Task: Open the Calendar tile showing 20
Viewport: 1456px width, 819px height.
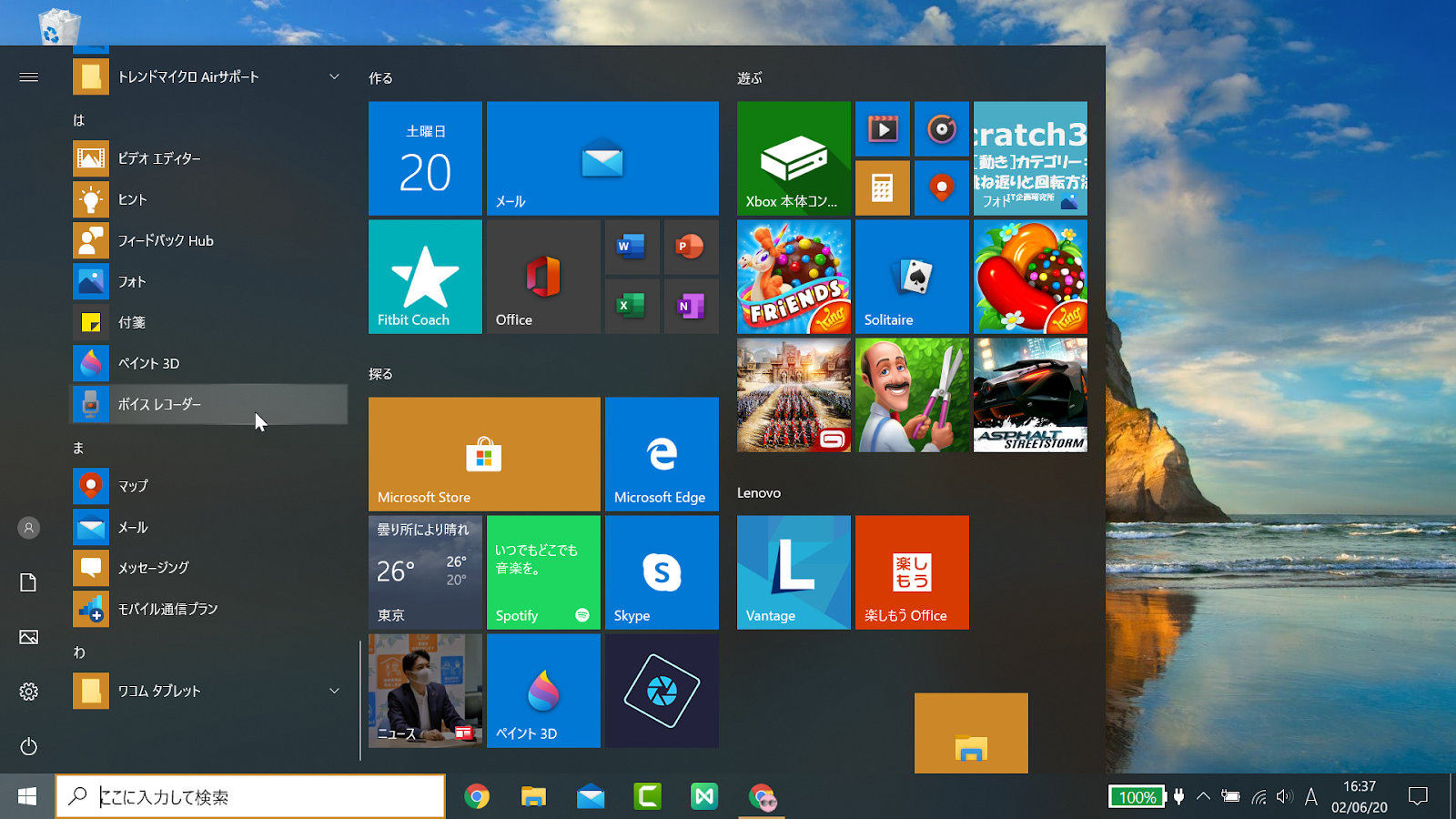Action: (x=425, y=158)
